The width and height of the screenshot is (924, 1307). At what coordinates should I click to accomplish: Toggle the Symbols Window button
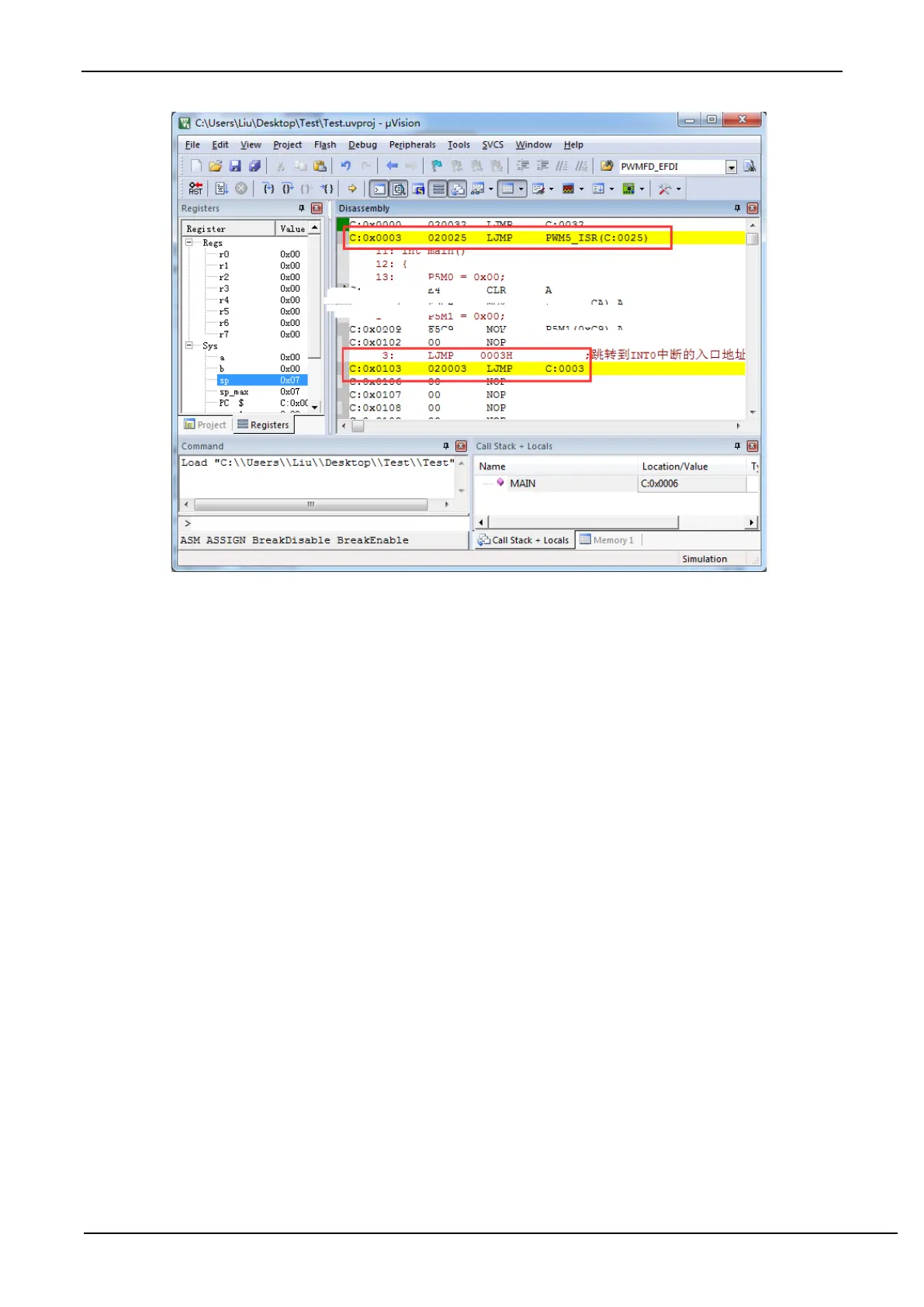[418, 189]
